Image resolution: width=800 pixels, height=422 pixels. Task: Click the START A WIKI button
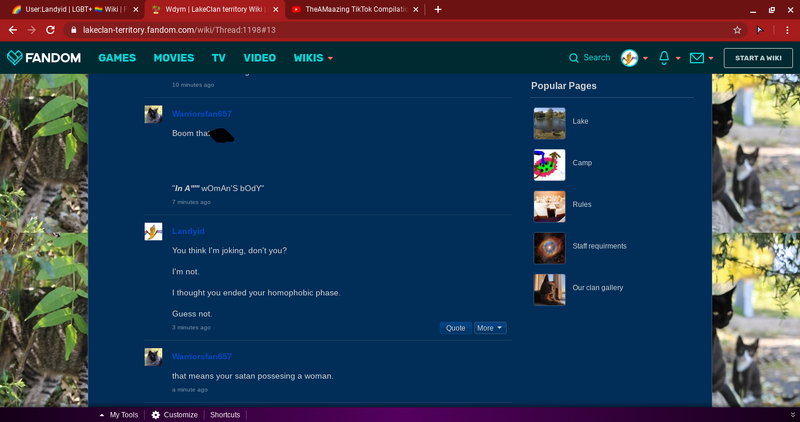758,58
